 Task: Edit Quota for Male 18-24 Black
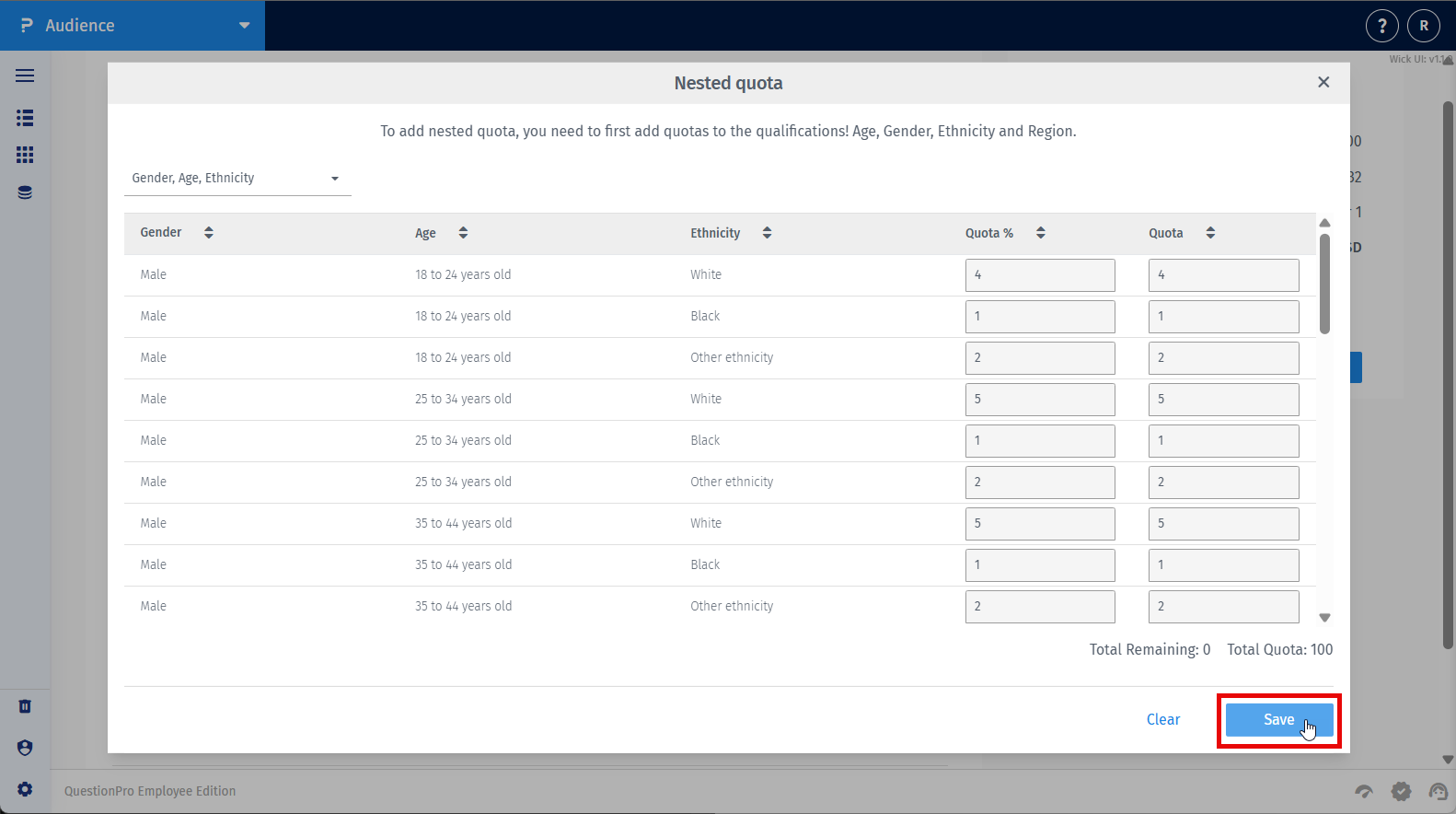[x=1224, y=317]
